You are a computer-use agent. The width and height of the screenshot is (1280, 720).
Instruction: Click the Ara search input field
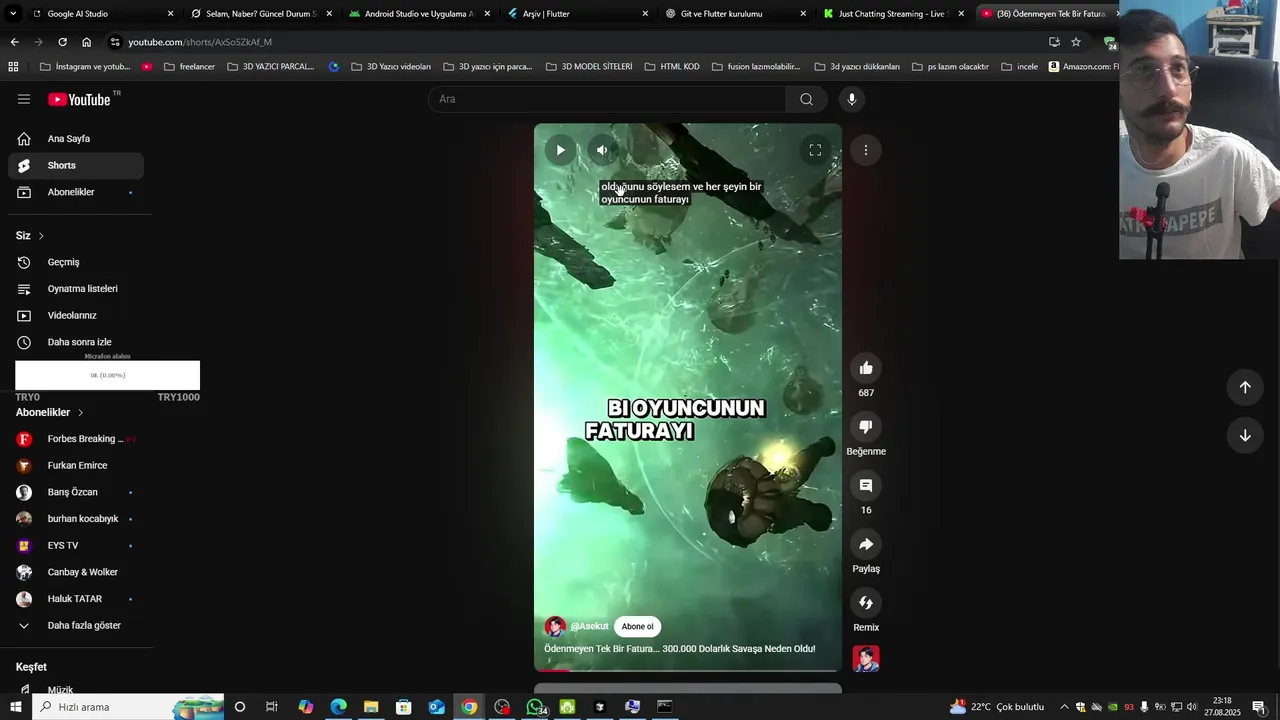608,99
